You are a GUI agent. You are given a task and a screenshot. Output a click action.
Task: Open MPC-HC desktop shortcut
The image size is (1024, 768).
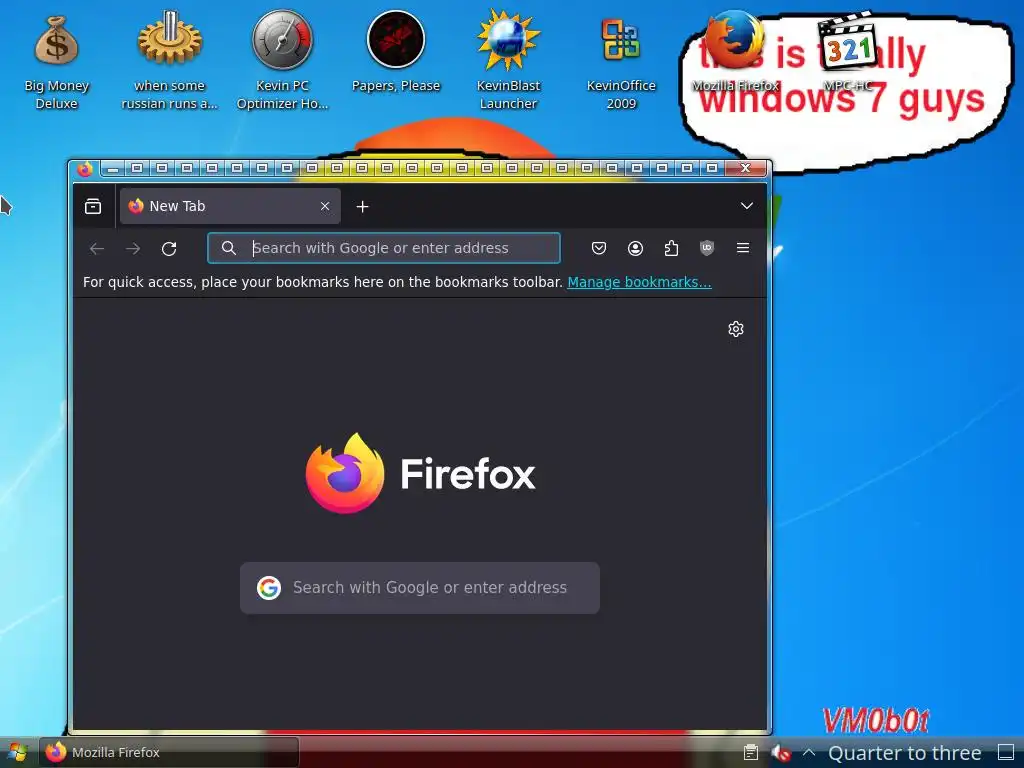848,52
